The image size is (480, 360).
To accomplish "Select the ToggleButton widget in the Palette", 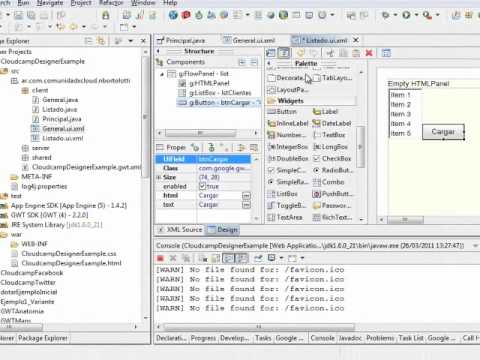I will [x=287, y=206].
